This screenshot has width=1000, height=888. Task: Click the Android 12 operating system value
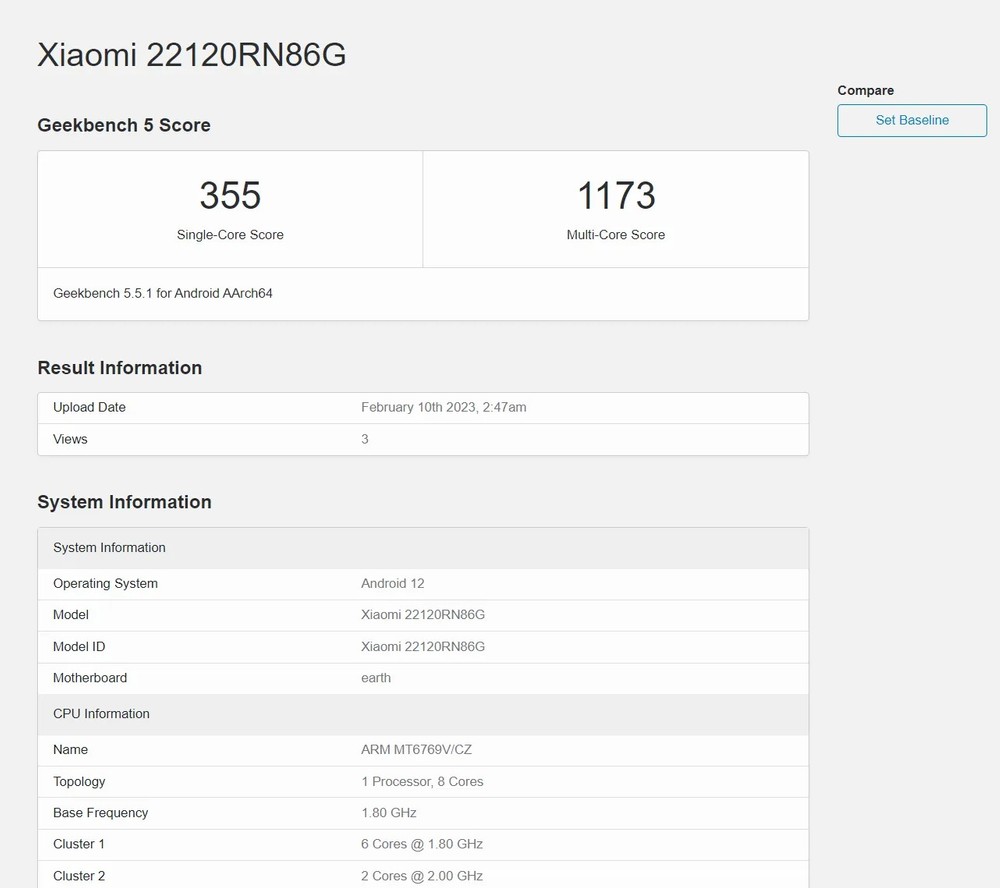[x=393, y=583]
